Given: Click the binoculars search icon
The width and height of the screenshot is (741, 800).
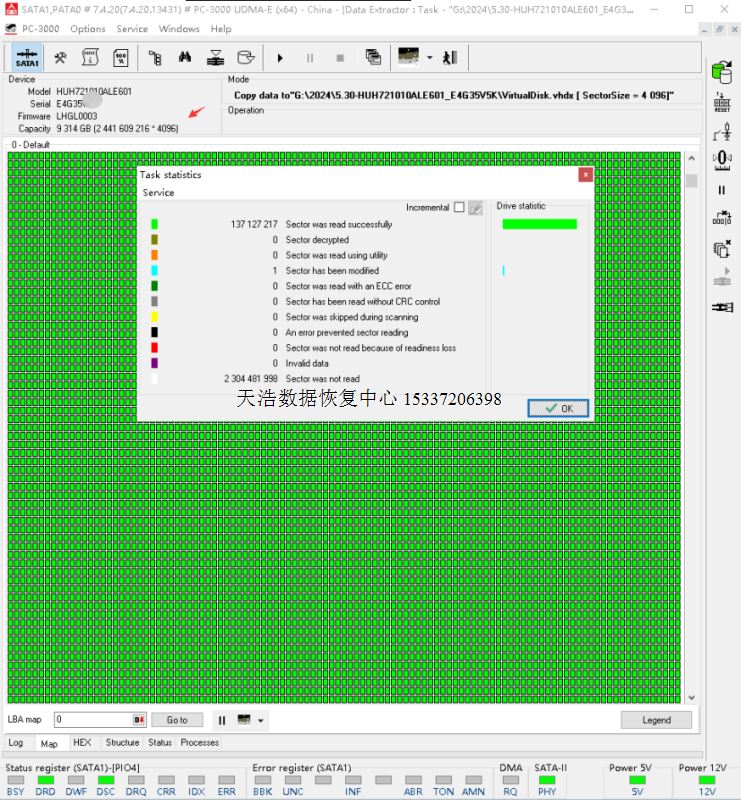Looking at the screenshot, I should pyautogui.click(x=185, y=58).
